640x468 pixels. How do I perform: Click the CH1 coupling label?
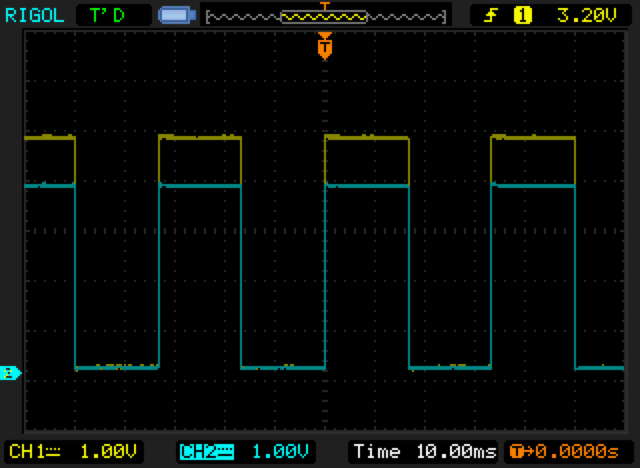[35, 452]
